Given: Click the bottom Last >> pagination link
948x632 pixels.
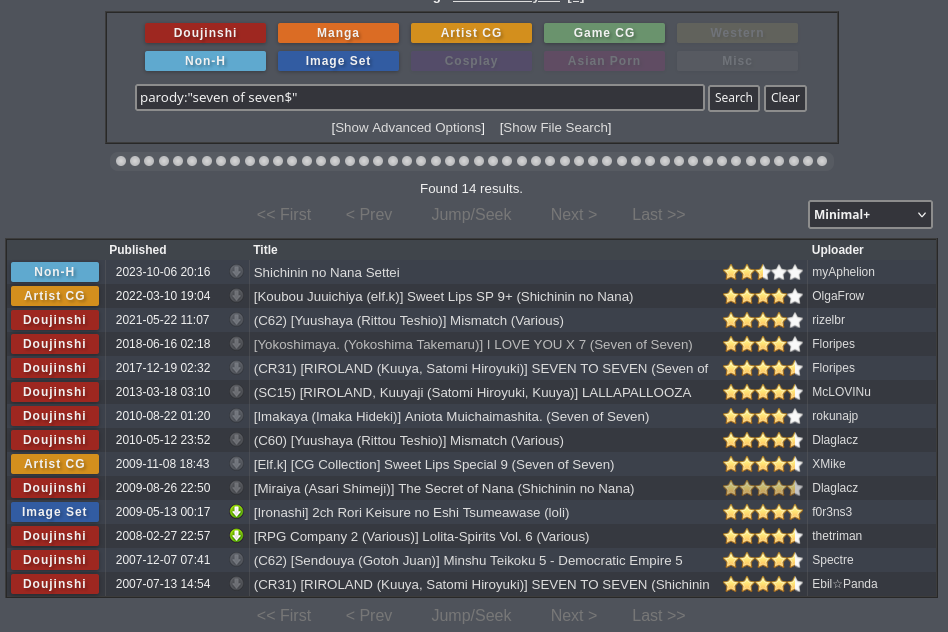Looking at the screenshot, I should 658,615.
